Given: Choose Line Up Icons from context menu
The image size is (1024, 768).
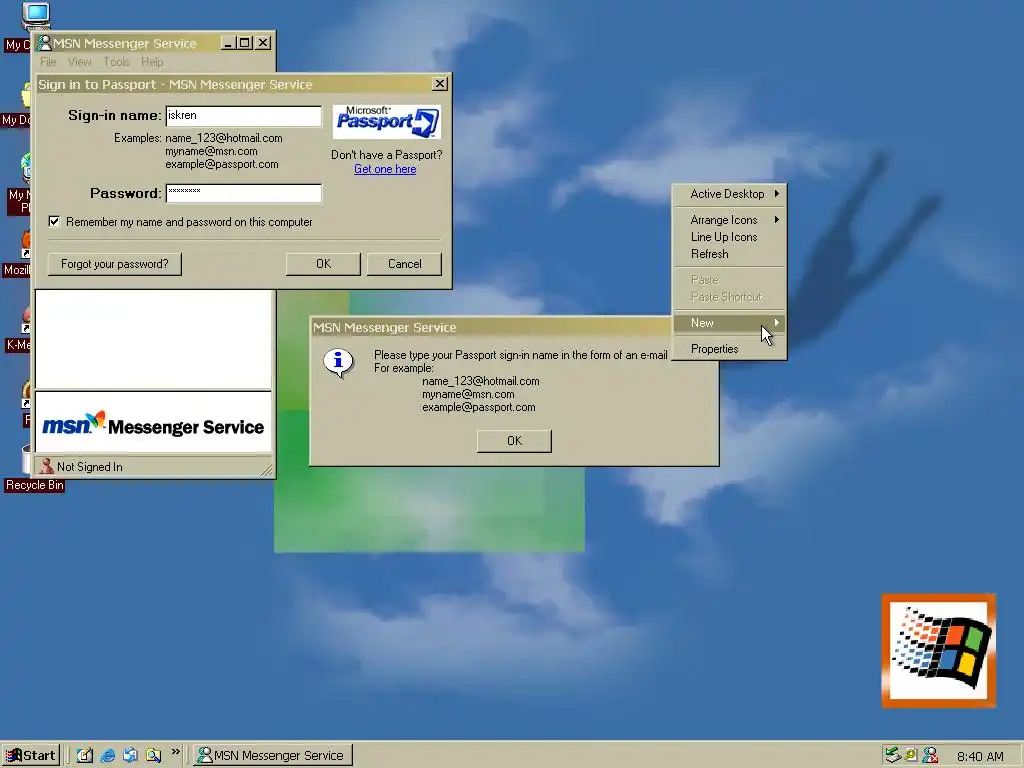Looking at the screenshot, I should [729, 237].
